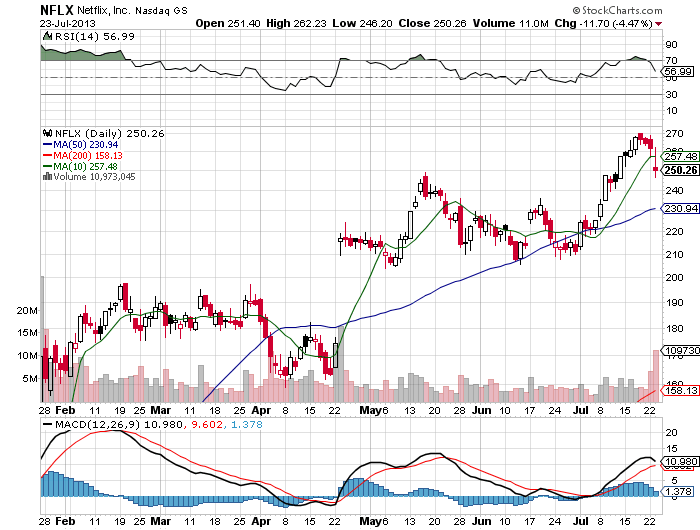Viewport: 700px width, 530px height.
Task: Click the 'RSI(14) 56.99' indicator label
Action: tap(95, 36)
